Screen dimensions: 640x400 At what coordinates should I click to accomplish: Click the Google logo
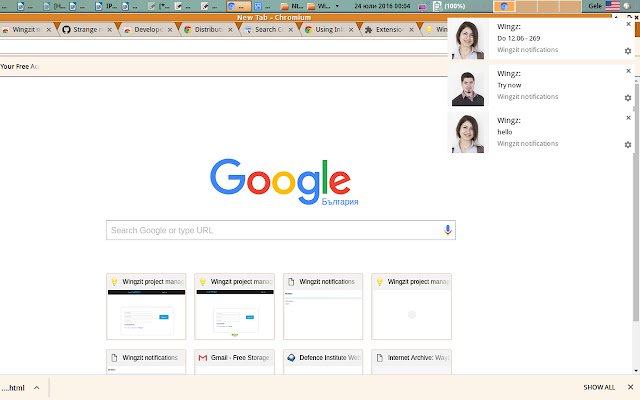(280, 181)
